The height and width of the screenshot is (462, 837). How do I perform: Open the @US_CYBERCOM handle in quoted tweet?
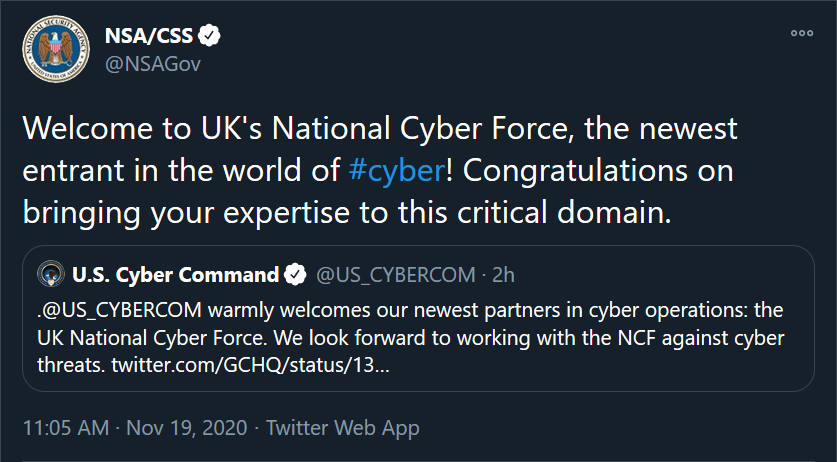pos(396,275)
